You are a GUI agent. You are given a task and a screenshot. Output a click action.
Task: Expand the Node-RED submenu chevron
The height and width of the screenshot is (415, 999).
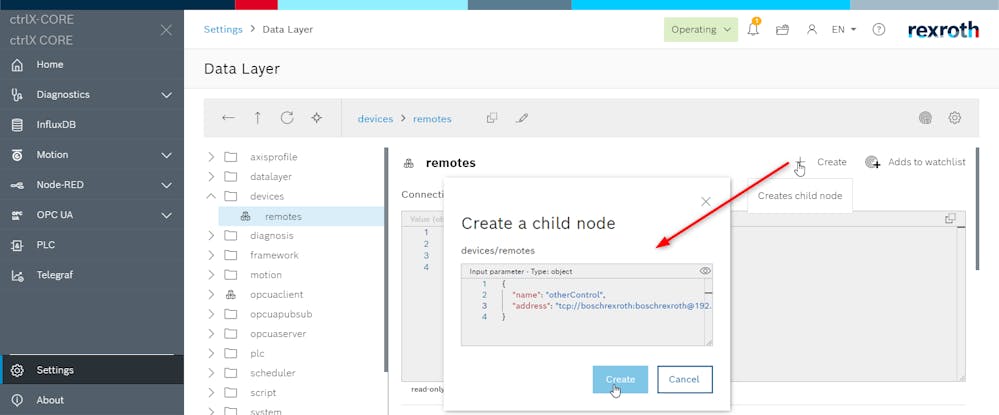(166, 185)
